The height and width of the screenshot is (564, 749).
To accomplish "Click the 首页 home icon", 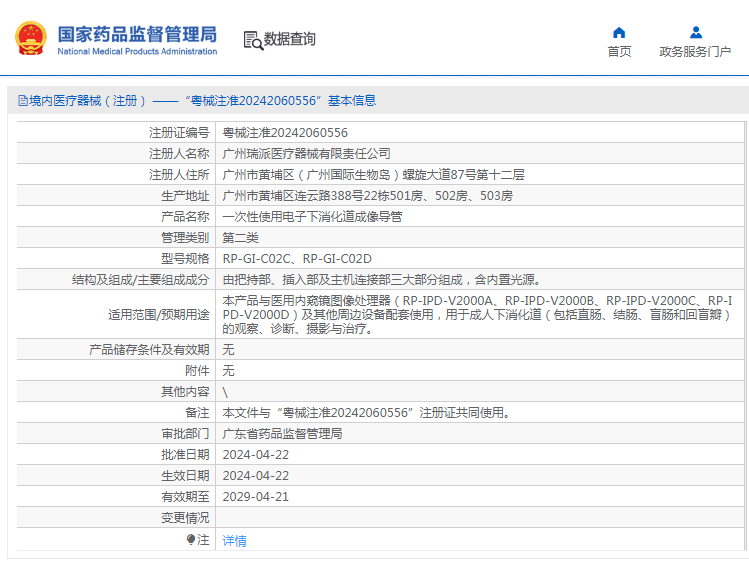I will click(x=619, y=32).
